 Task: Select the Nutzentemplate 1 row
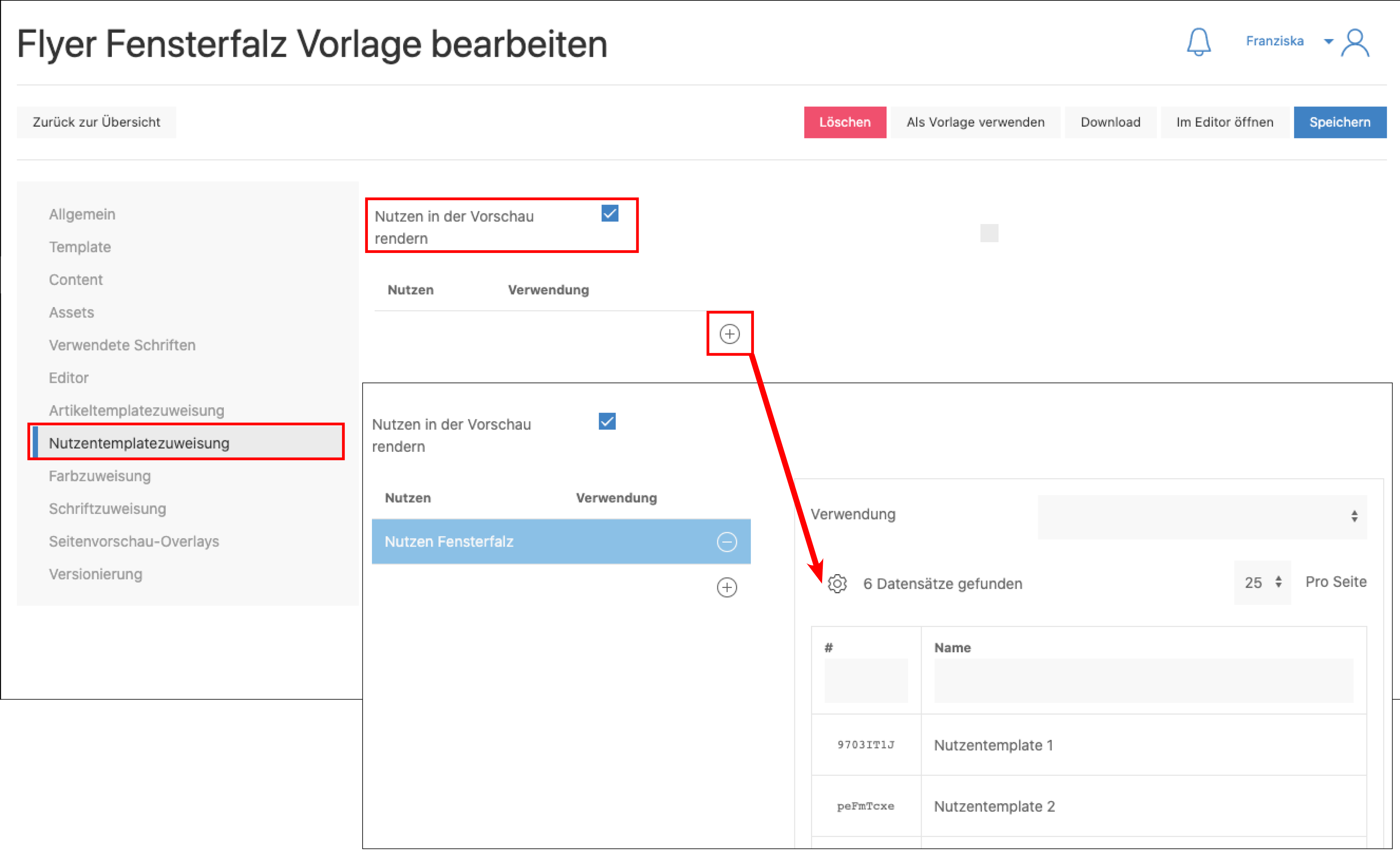993,745
